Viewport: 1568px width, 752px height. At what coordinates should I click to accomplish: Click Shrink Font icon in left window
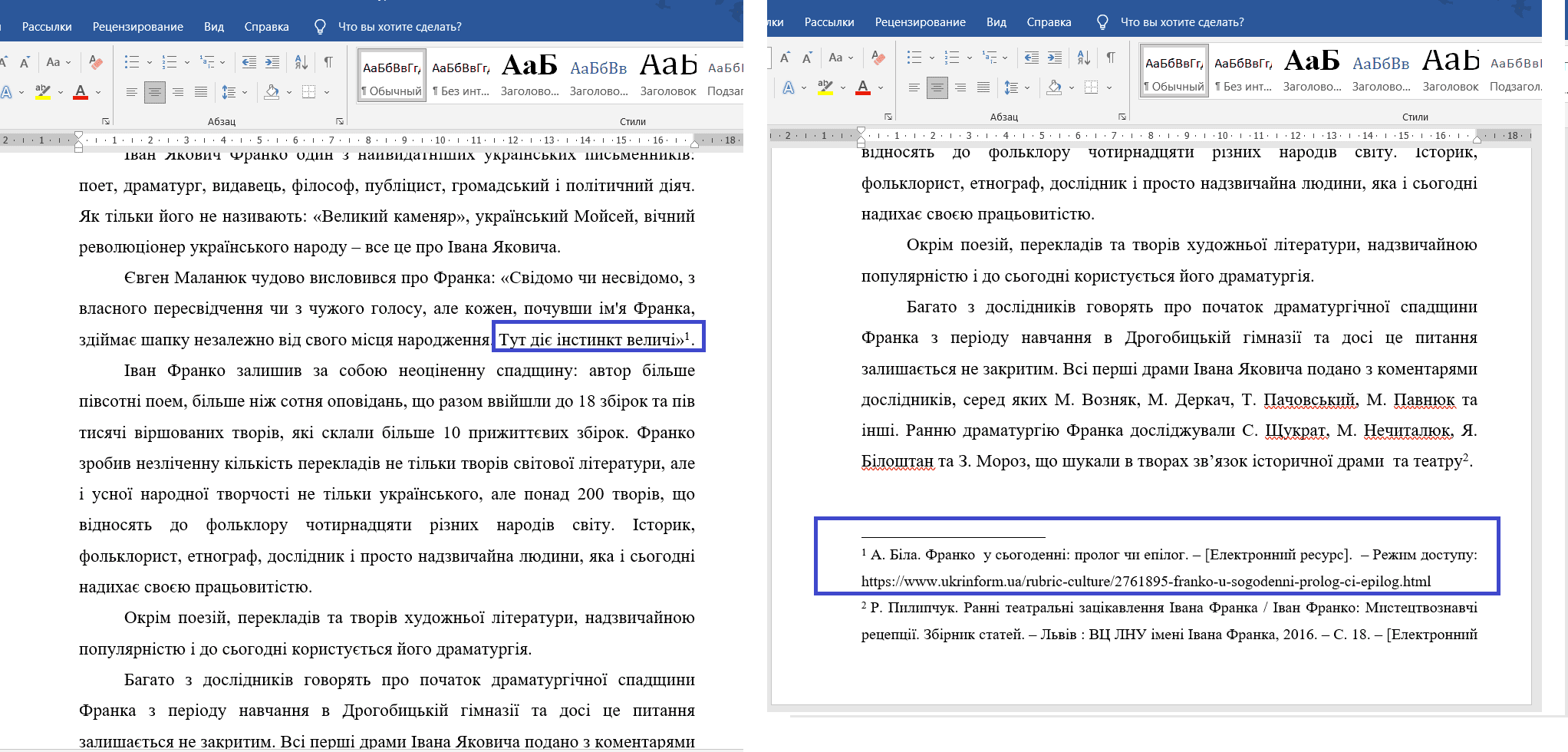pyautogui.click(x=25, y=62)
